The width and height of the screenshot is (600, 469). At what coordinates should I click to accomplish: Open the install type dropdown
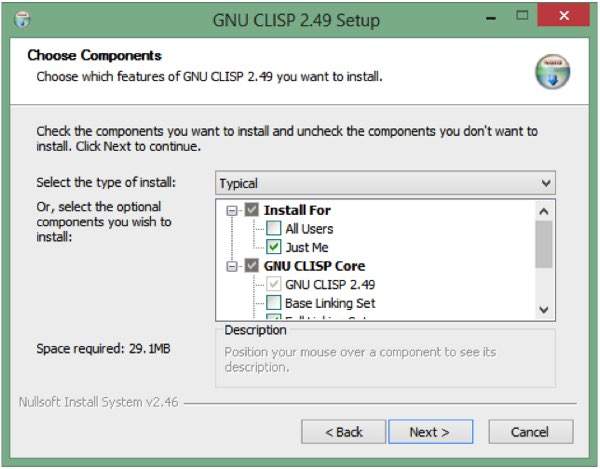click(385, 183)
